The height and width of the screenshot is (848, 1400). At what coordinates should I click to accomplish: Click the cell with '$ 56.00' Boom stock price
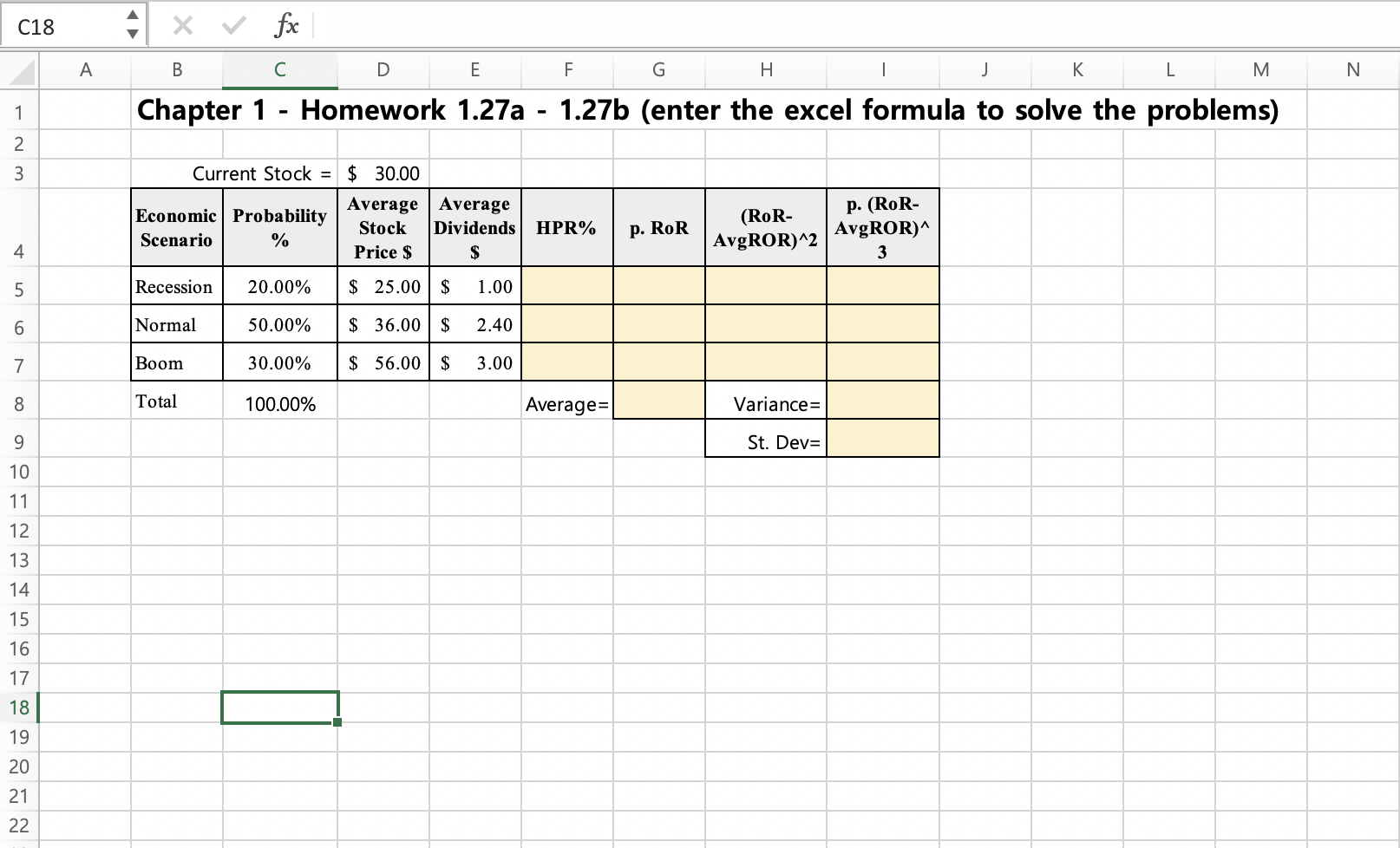tap(383, 362)
